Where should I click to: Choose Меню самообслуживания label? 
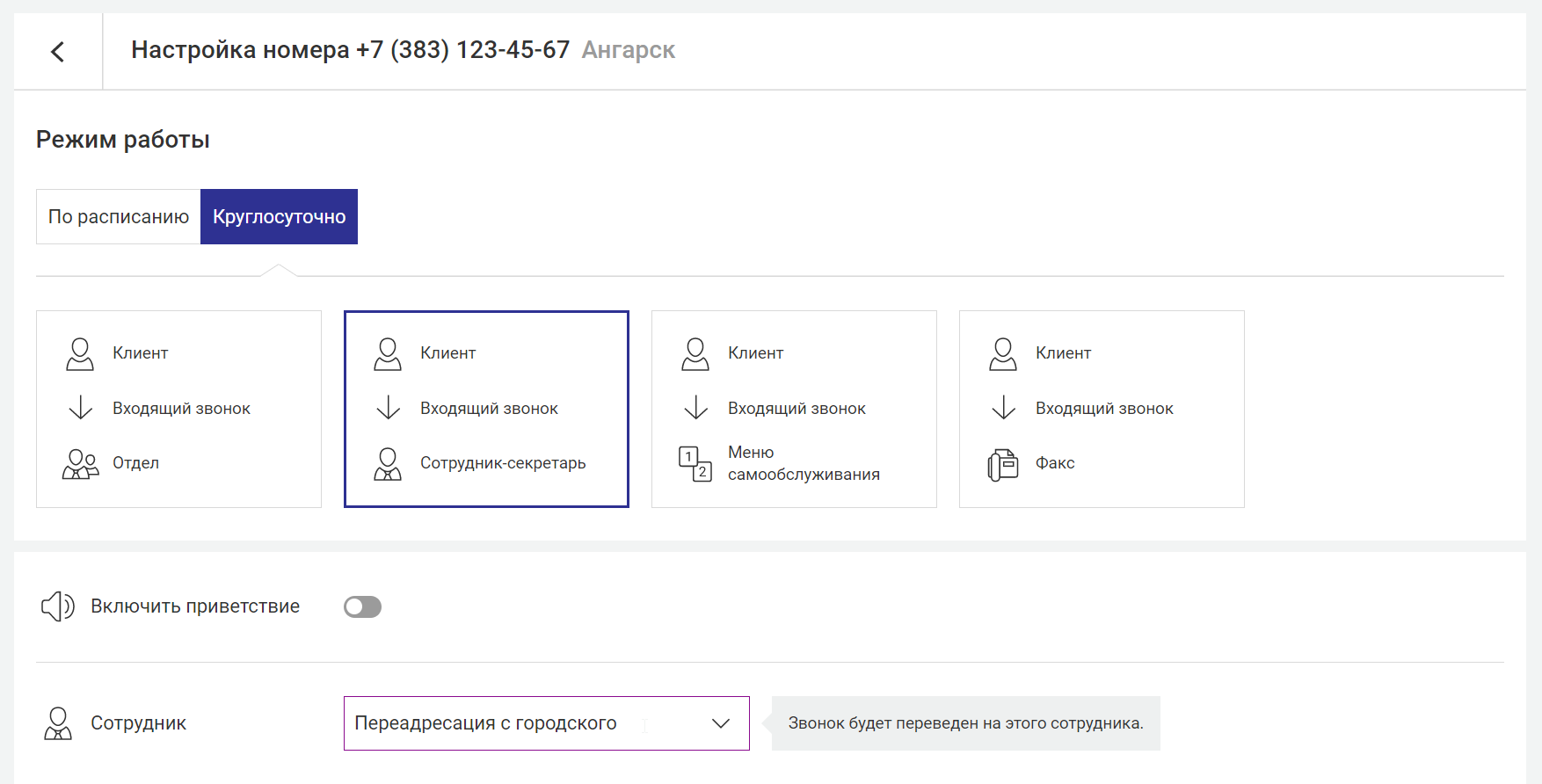coord(804,463)
